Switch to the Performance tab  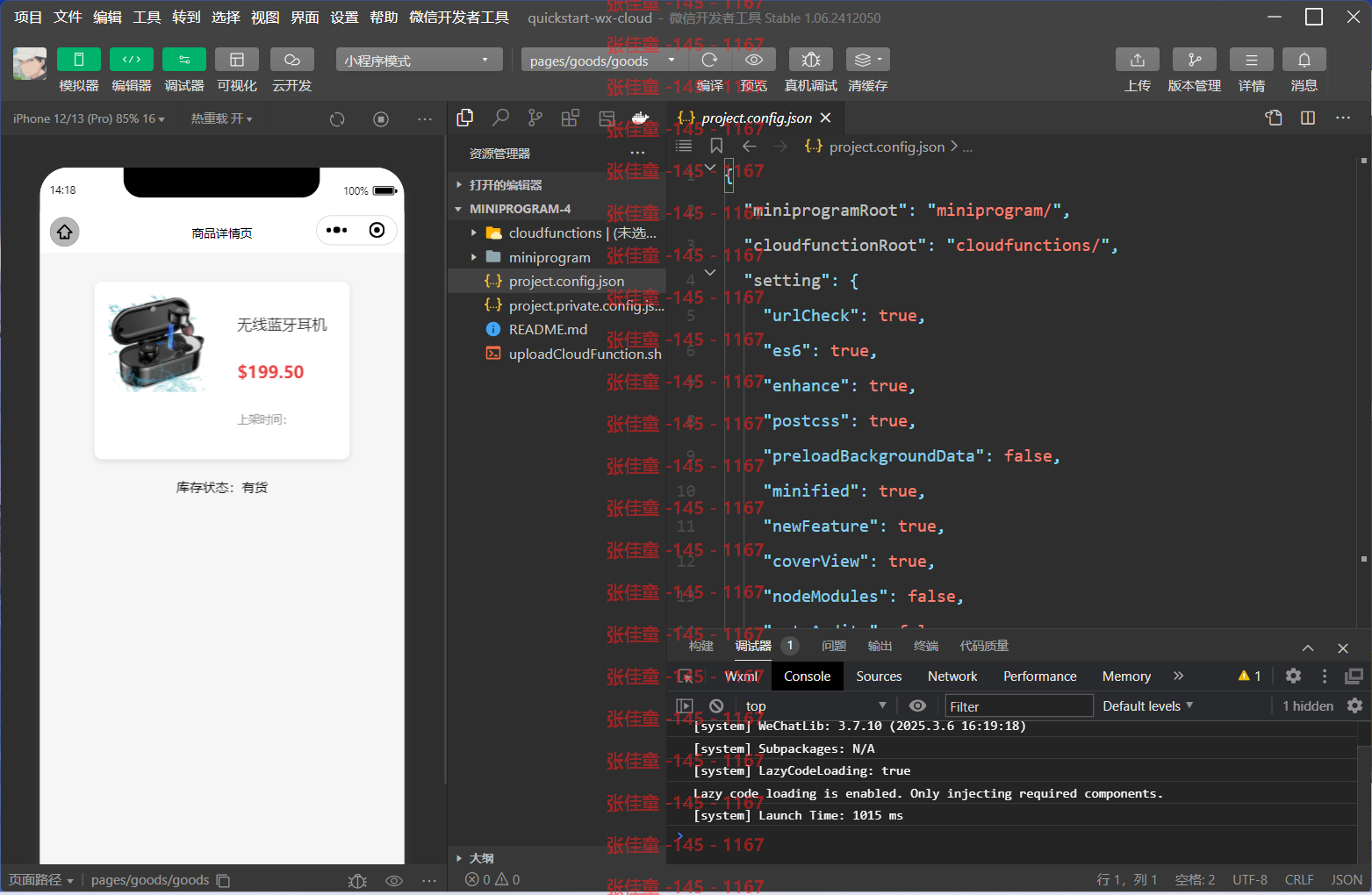[x=1039, y=677]
